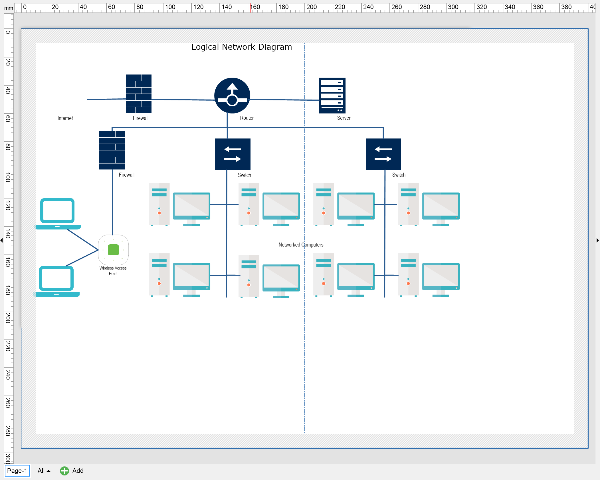The height and width of the screenshot is (480, 600).
Task: Select the Firewall above the wireless access point
Action: [x=112, y=150]
